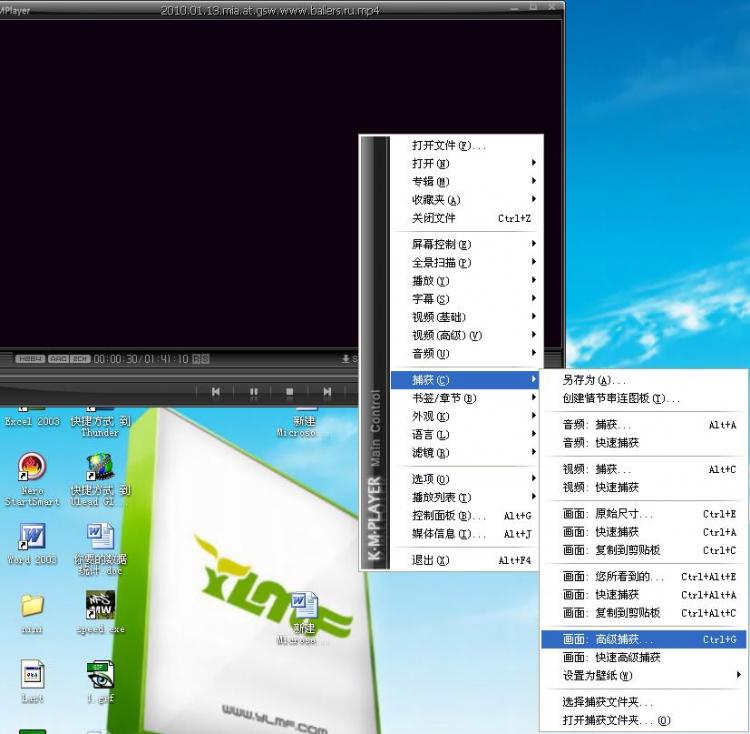Choose 退出(X) to quit KMPlayer
The height and width of the screenshot is (734, 750).
click(465, 560)
